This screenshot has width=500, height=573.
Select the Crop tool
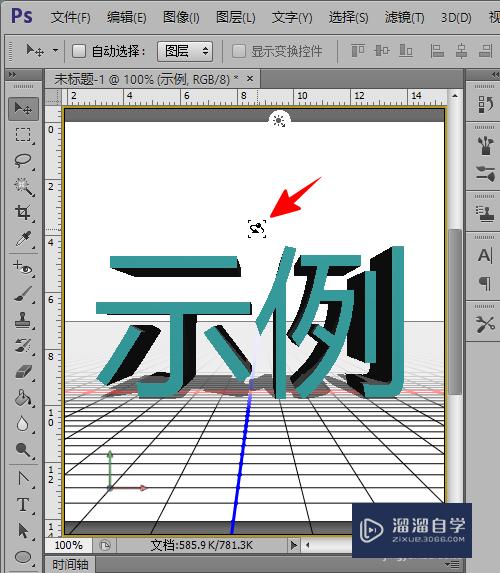[x=23, y=212]
